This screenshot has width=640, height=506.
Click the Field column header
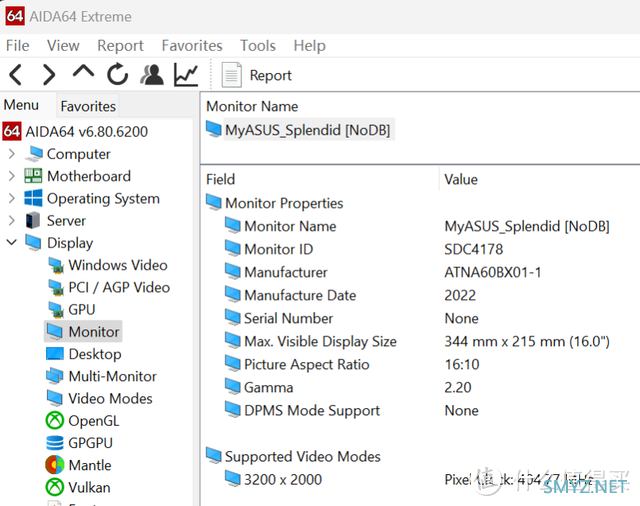tap(220, 180)
